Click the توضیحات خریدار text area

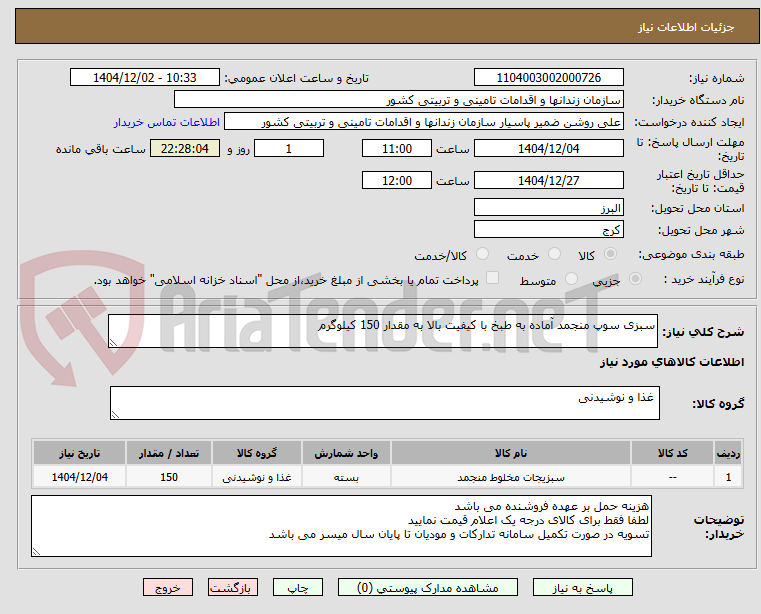pos(341,526)
